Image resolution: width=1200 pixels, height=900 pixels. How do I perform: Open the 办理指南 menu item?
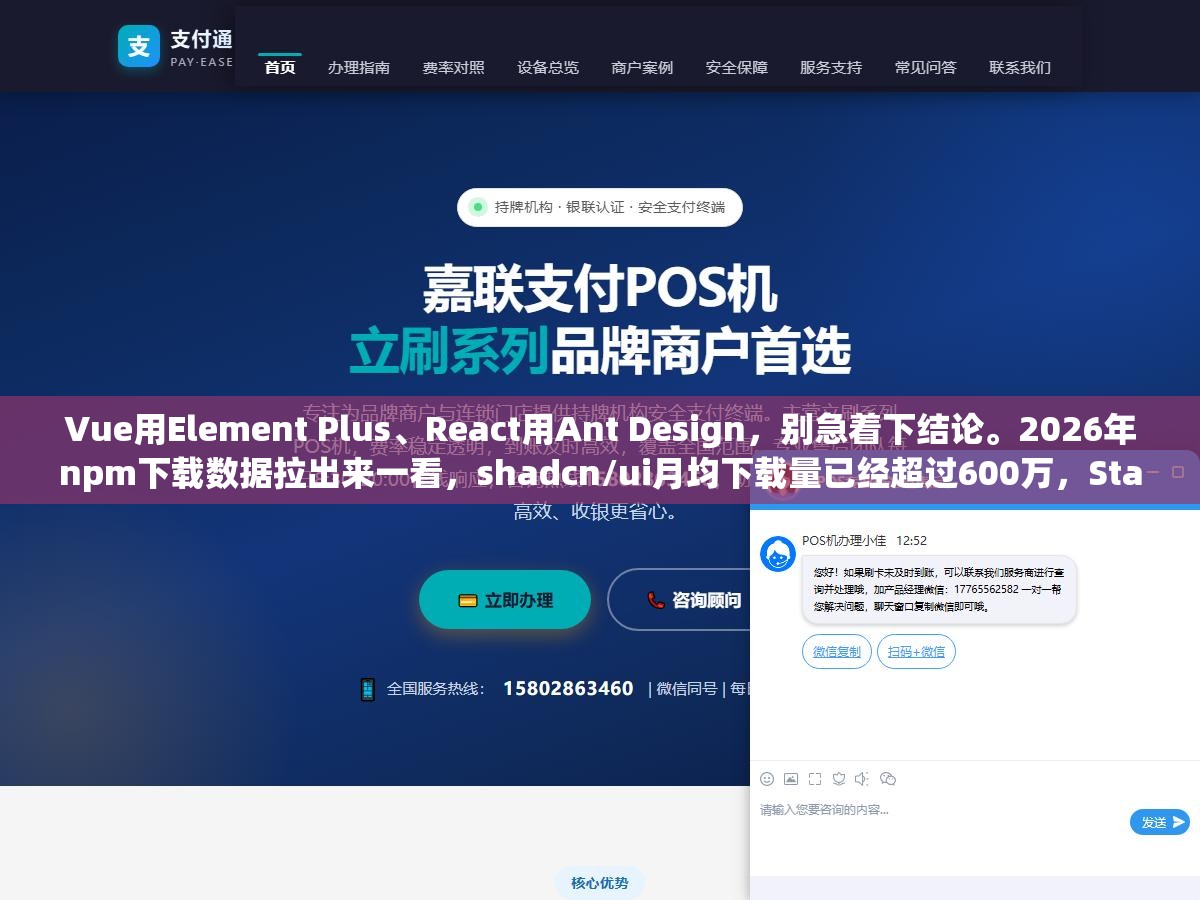point(359,68)
